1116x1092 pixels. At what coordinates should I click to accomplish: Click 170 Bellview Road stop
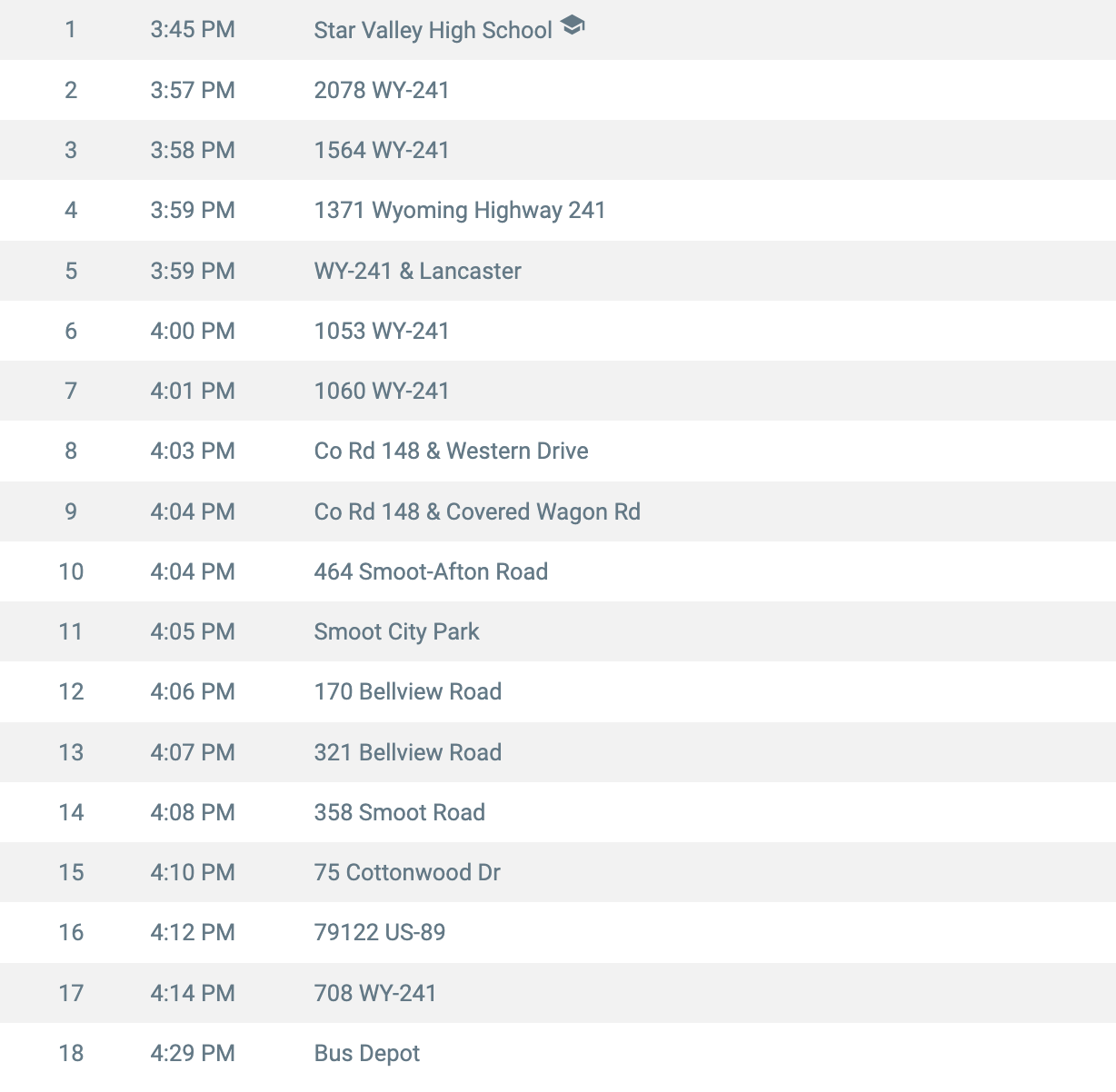[x=408, y=691]
